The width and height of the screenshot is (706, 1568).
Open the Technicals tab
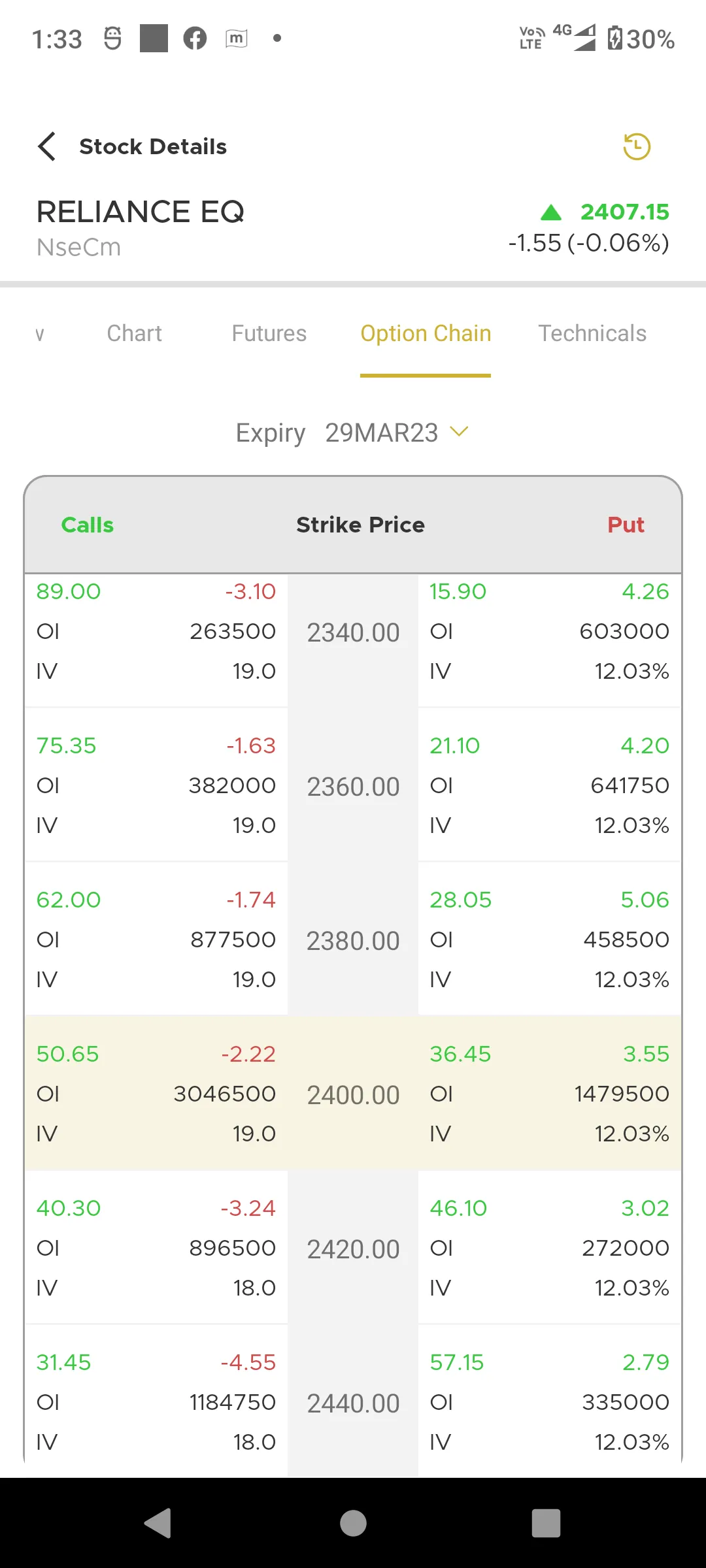[x=592, y=333]
